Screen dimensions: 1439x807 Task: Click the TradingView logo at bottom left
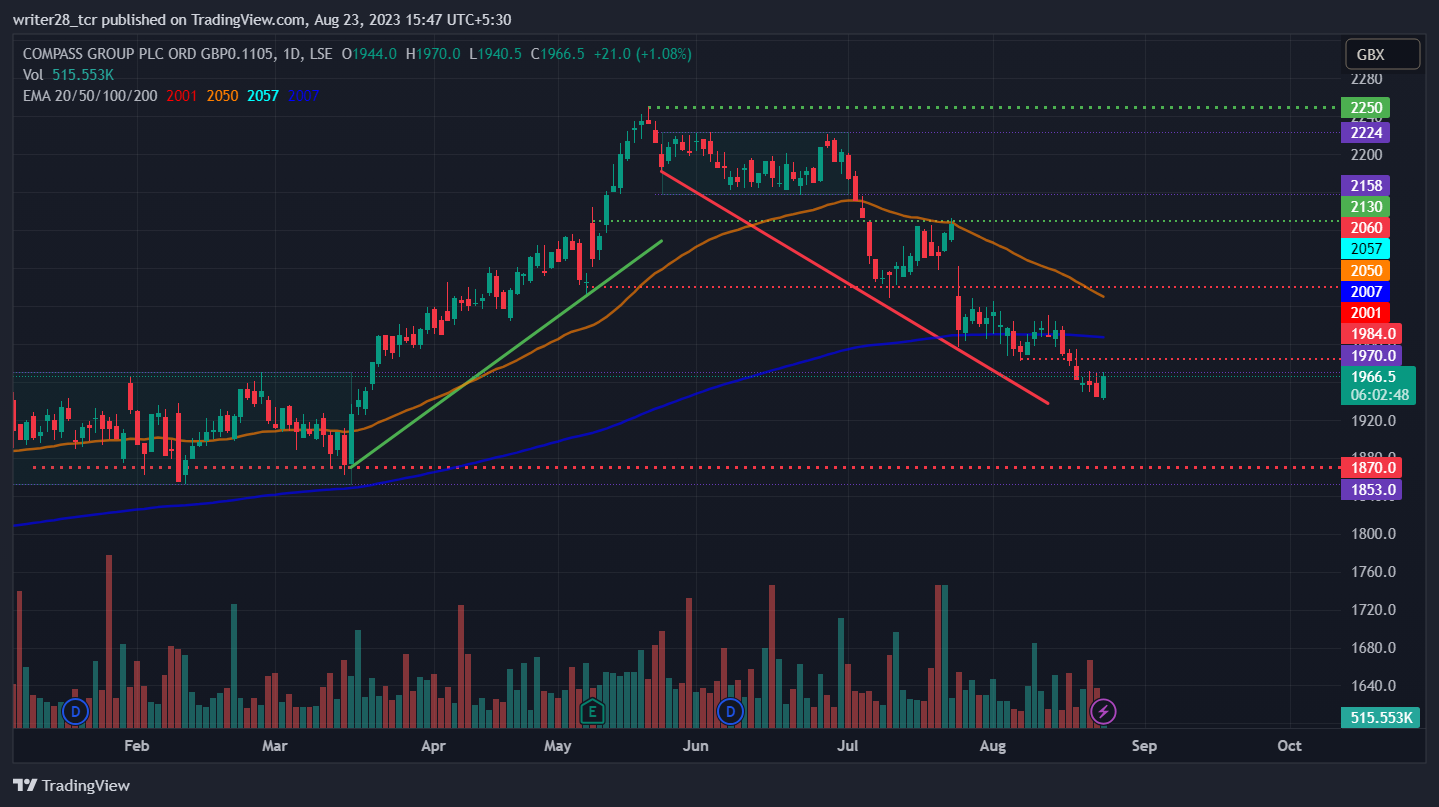(x=71, y=785)
